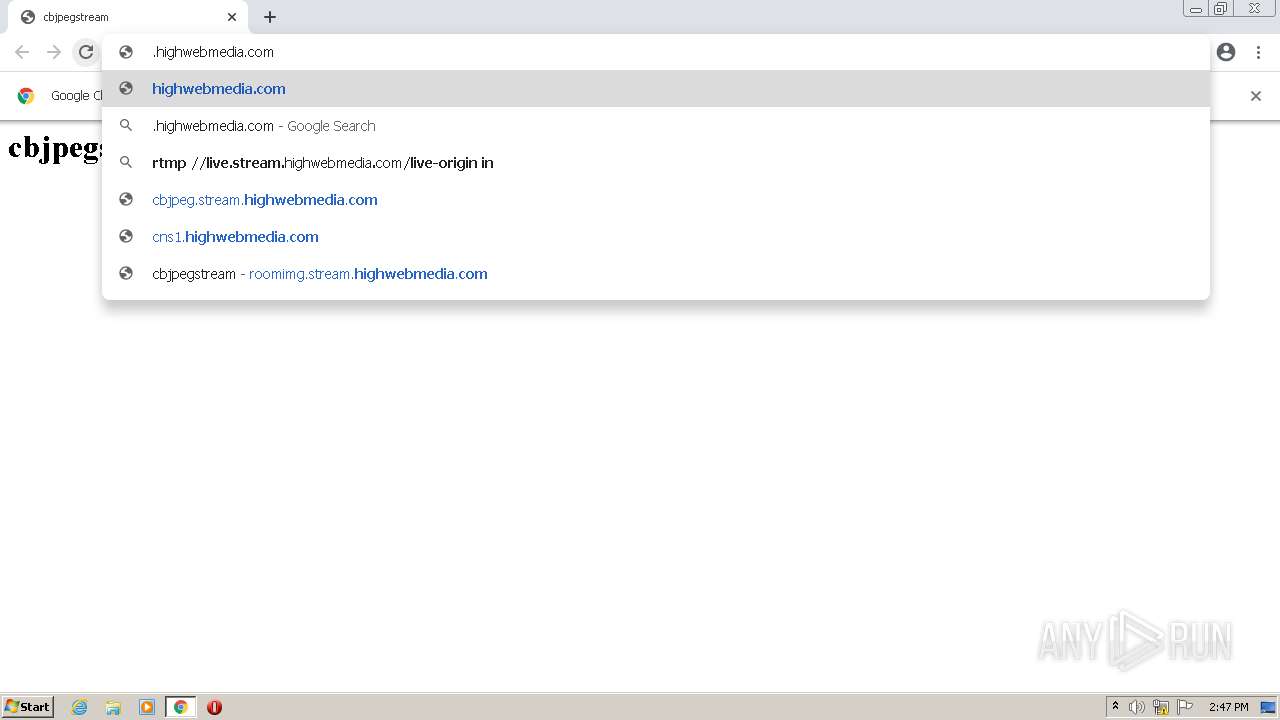Click the network tray icon

1161,707
